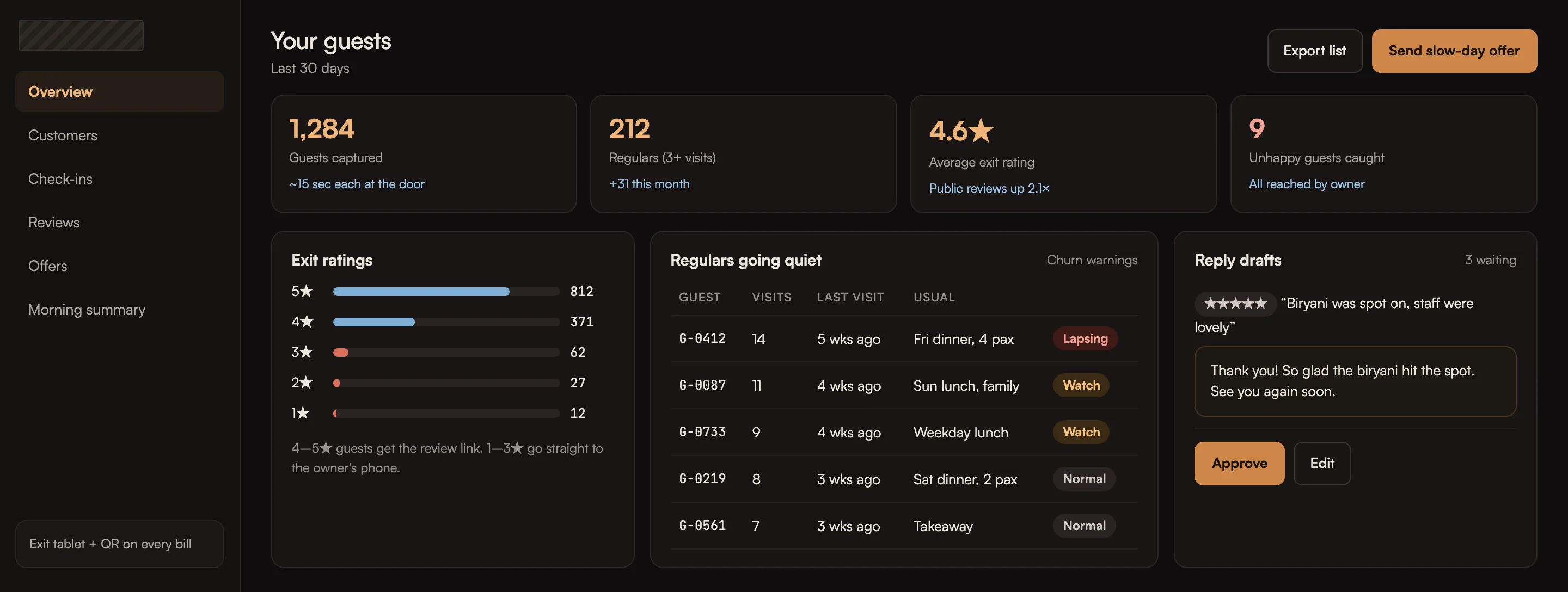Screen dimensions: 1568x592
Task: Click the 4★ exit rating bar
Action: point(445,322)
